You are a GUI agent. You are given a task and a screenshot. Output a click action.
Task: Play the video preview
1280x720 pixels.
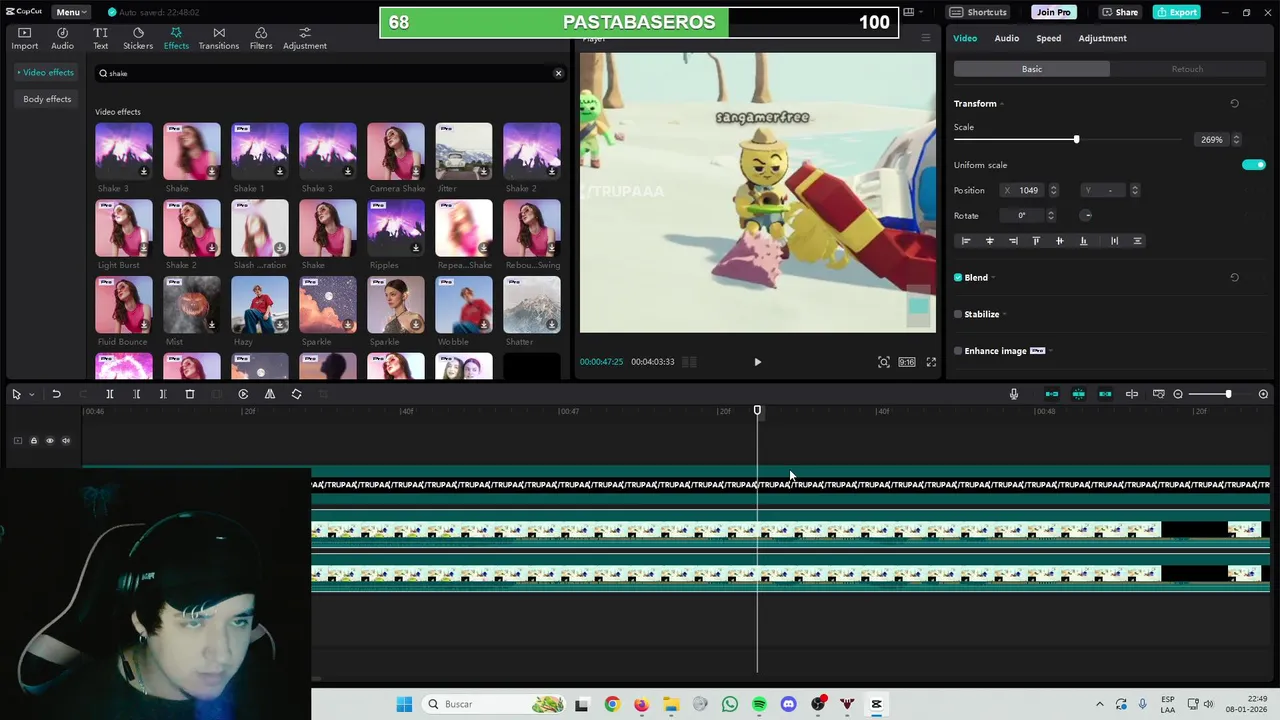(x=757, y=362)
